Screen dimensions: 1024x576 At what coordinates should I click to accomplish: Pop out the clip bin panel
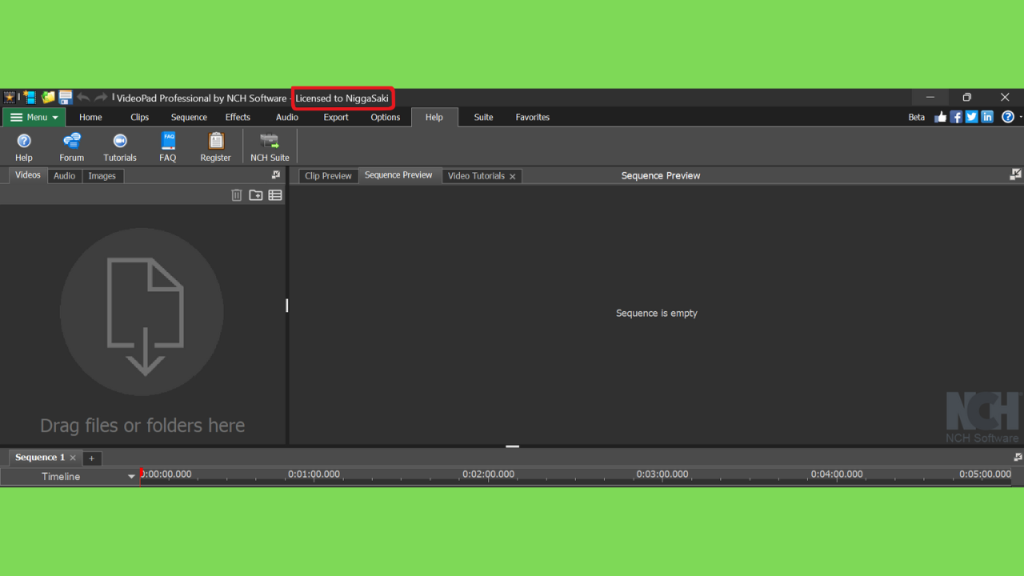tap(276, 175)
